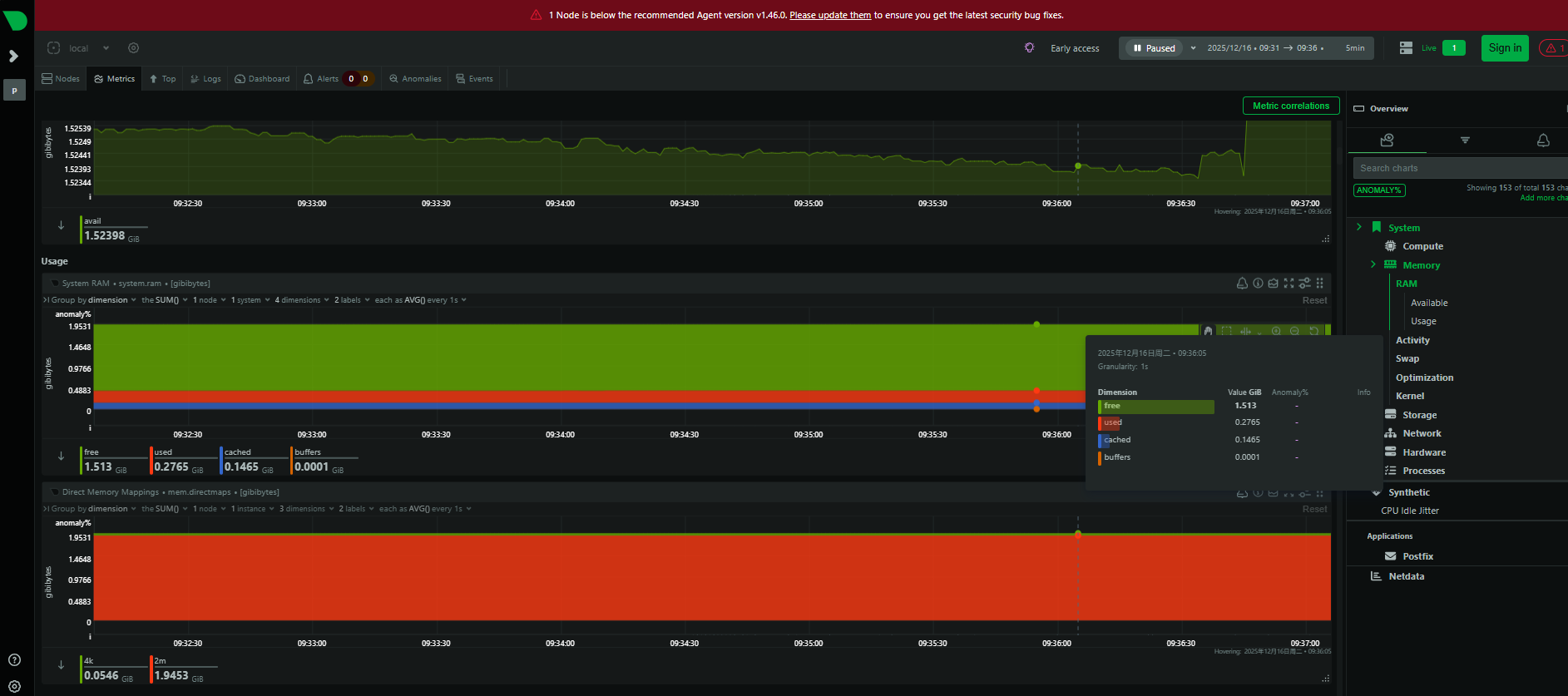Open System RAM chart in fullscreen
1568x696 pixels.
coord(1289,284)
